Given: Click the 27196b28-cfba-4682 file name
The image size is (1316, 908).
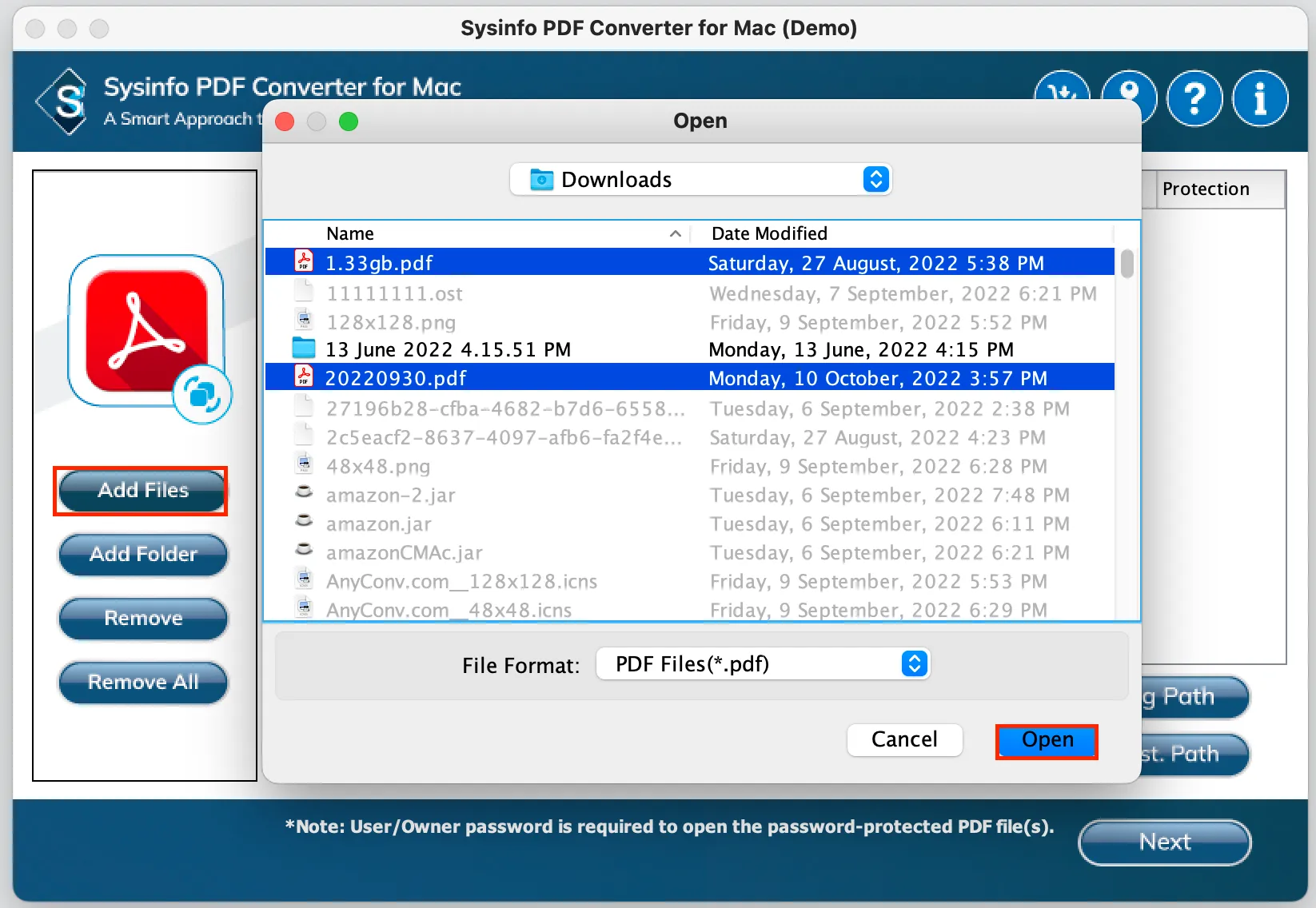Looking at the screenshot, I should 506,408.
